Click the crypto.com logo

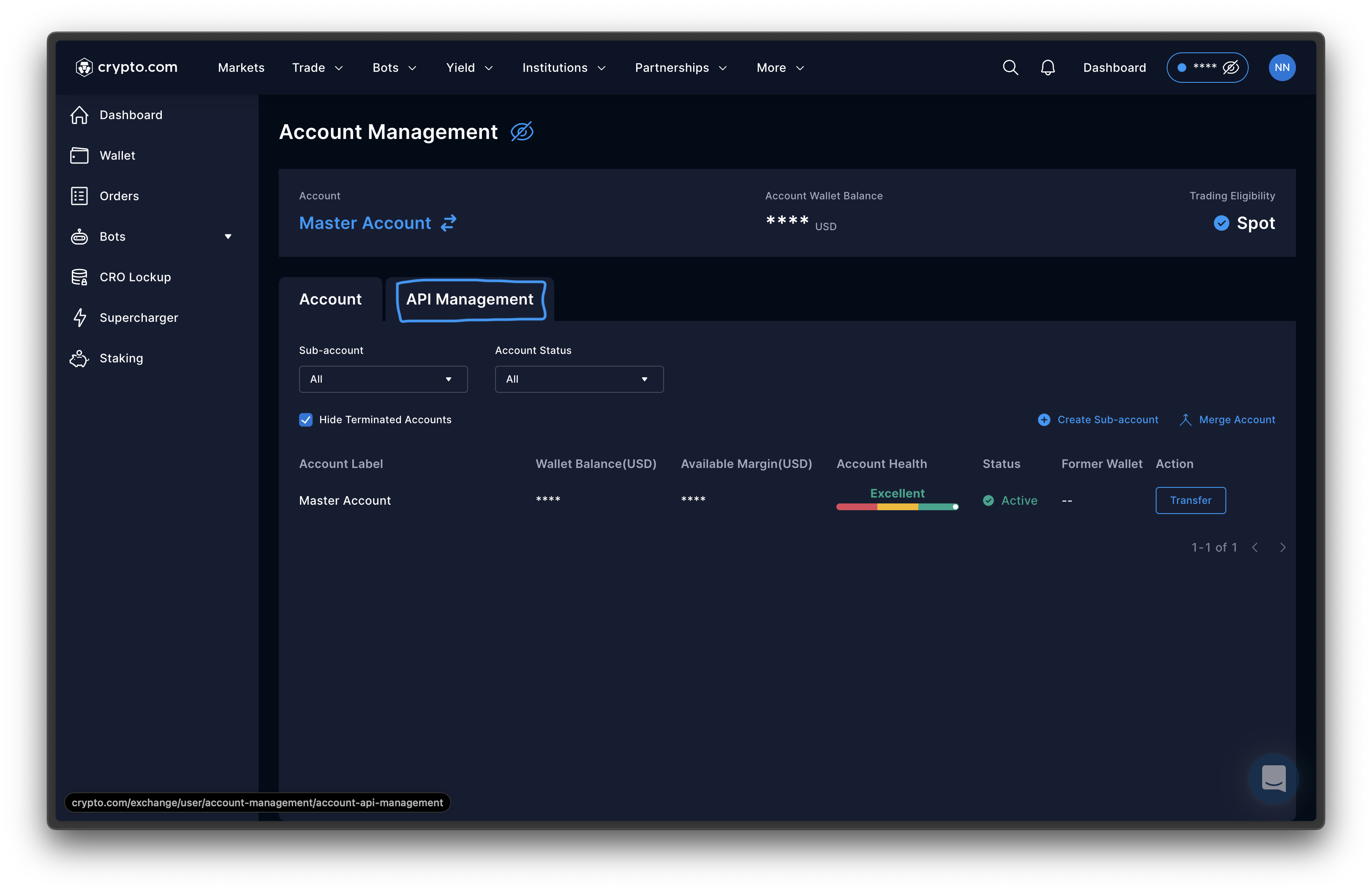tap(126, 68)
